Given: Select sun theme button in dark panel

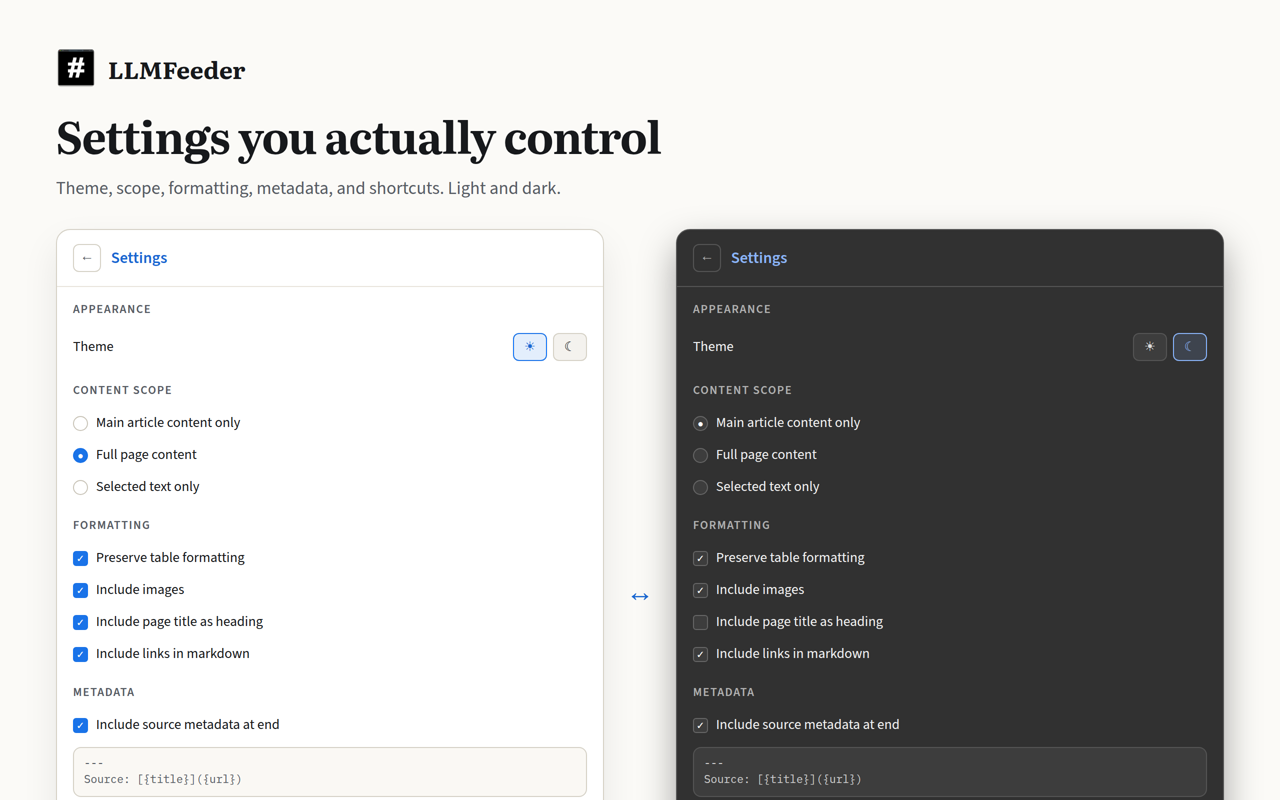Looking at the screenshot, I should click(1150, 347).
